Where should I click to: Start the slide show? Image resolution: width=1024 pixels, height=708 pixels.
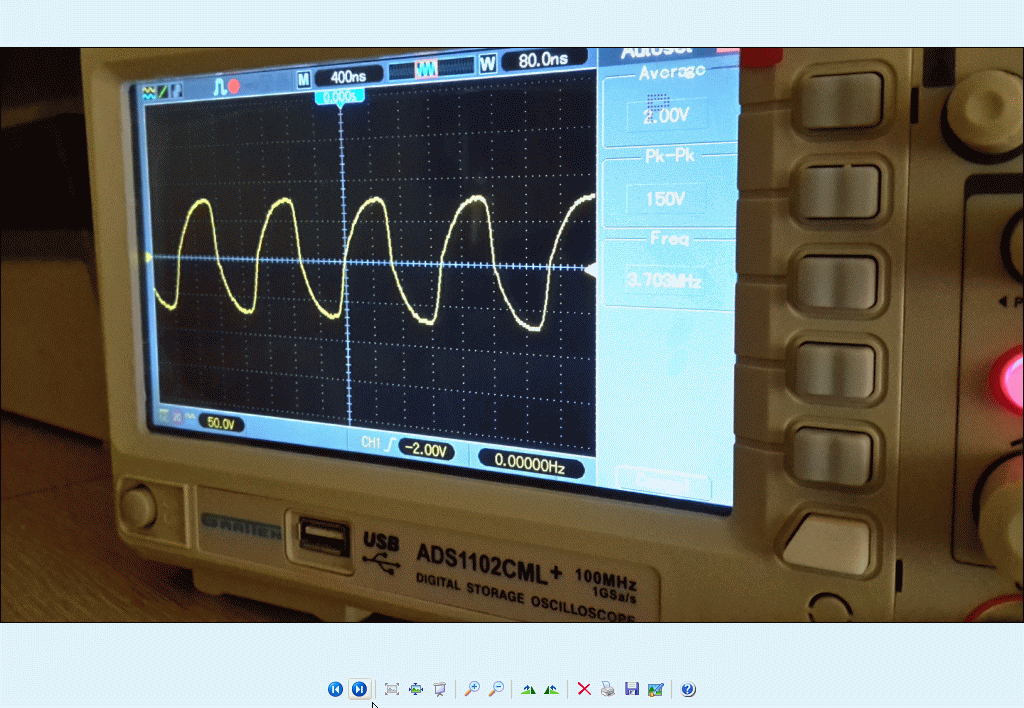tap(439, 689)
